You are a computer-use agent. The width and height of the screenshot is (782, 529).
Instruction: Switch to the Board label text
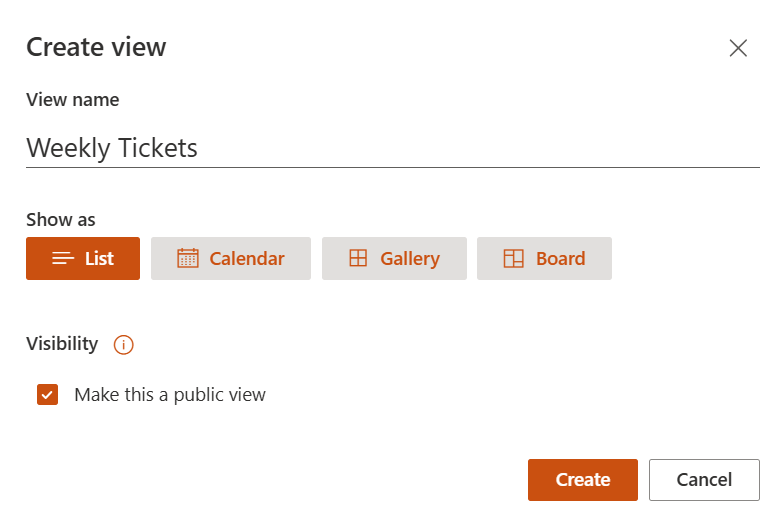click(560, 258)
